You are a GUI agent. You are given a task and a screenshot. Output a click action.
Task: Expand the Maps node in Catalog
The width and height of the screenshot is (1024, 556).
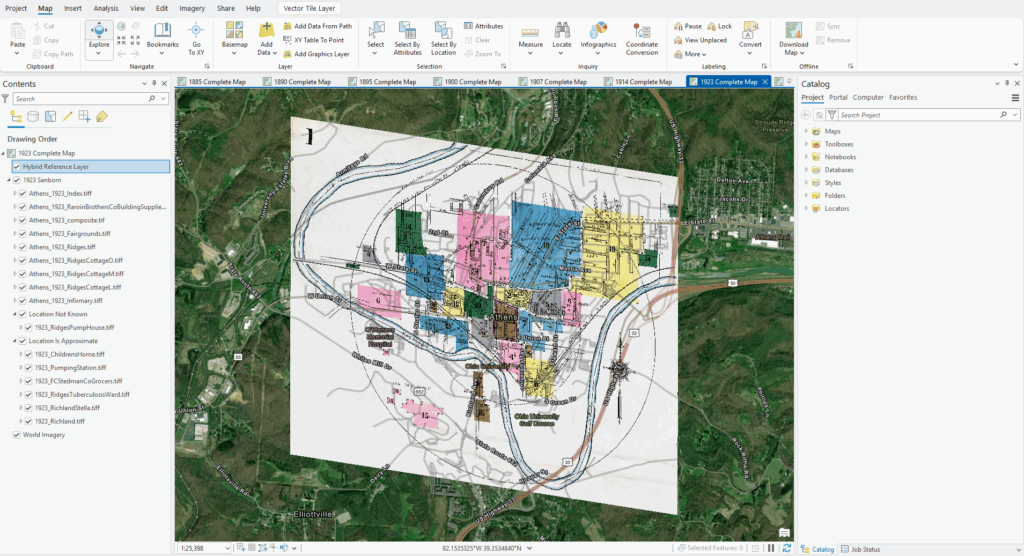pos(807,131)
